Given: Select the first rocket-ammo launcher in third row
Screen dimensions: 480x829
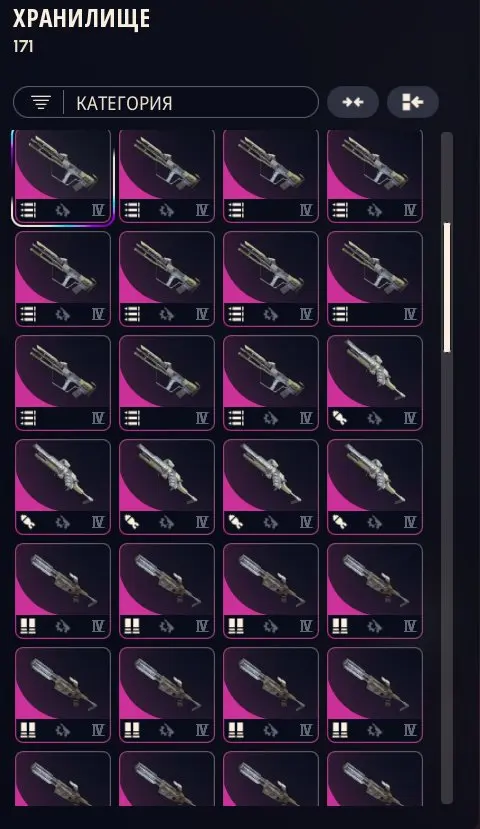Looking at the screenshot, I should coord(375,383).
